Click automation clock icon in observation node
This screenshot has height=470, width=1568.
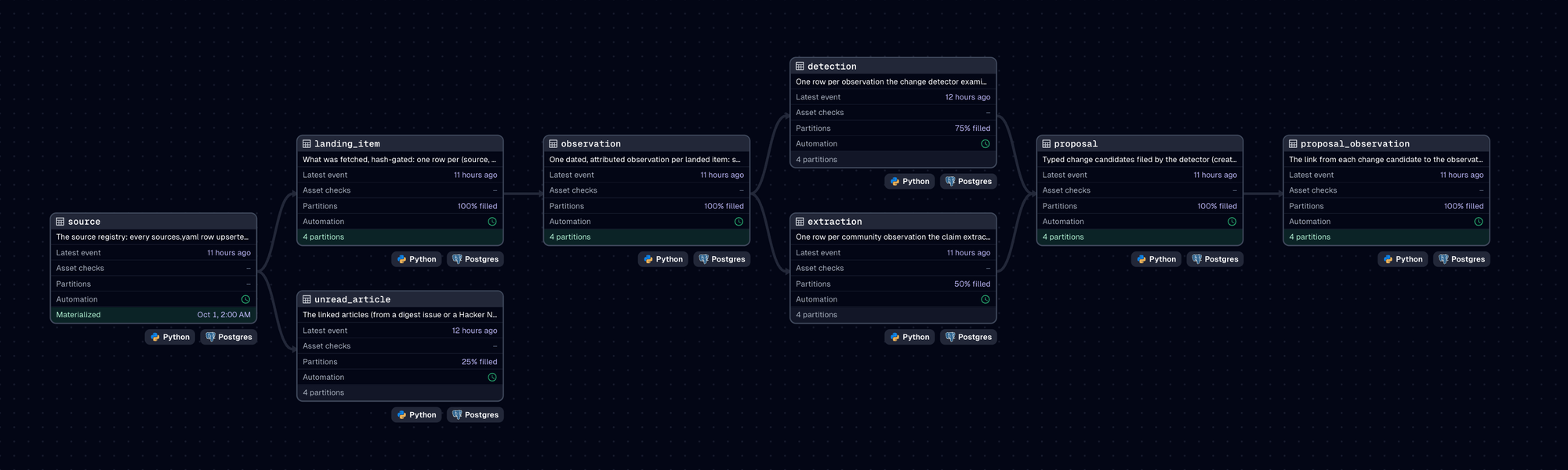739,222
